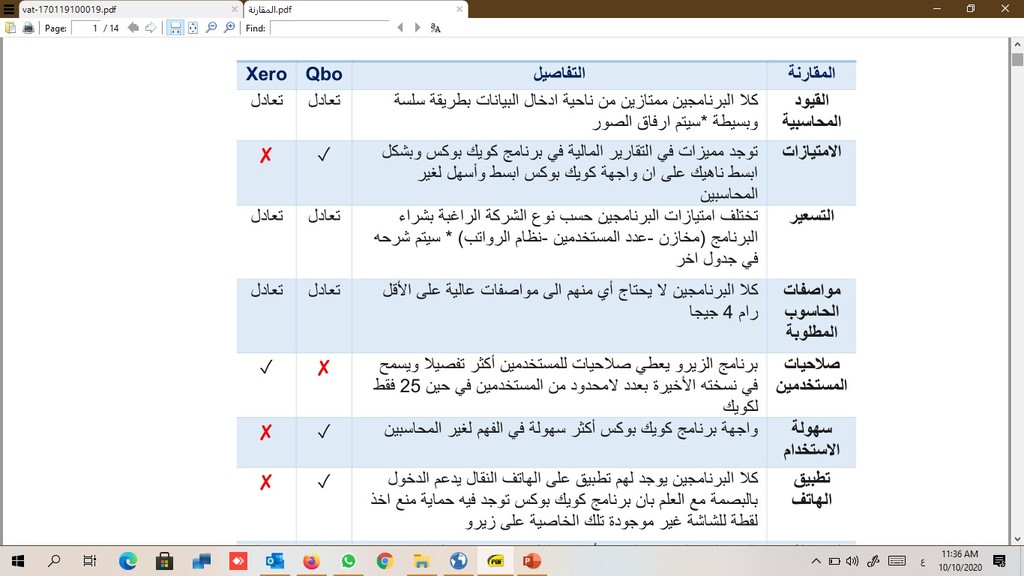Click the Find text box

click(330, 28)
